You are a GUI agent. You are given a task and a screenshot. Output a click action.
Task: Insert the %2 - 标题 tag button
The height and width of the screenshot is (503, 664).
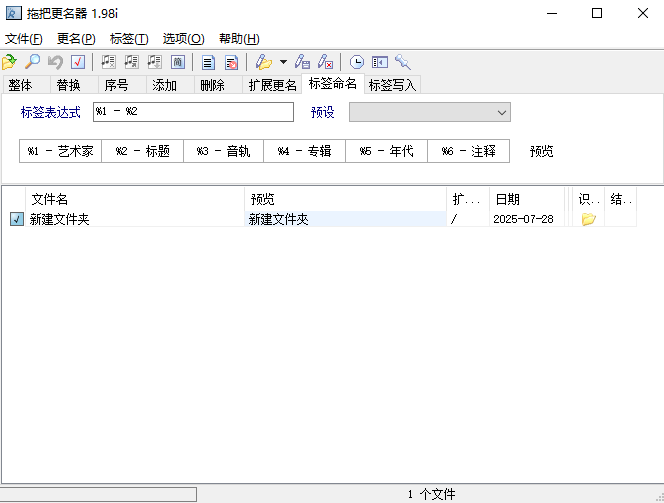point(142,151)
